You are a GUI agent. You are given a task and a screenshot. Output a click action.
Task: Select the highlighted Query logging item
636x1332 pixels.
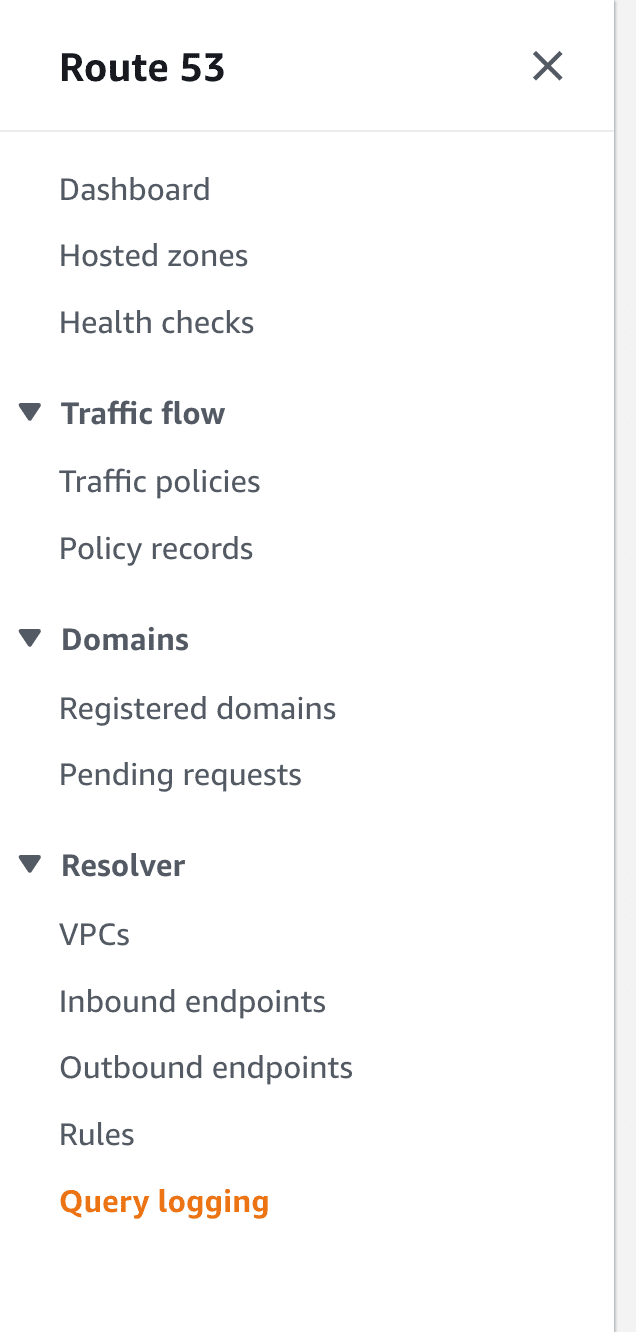[x=165, y=1202]
